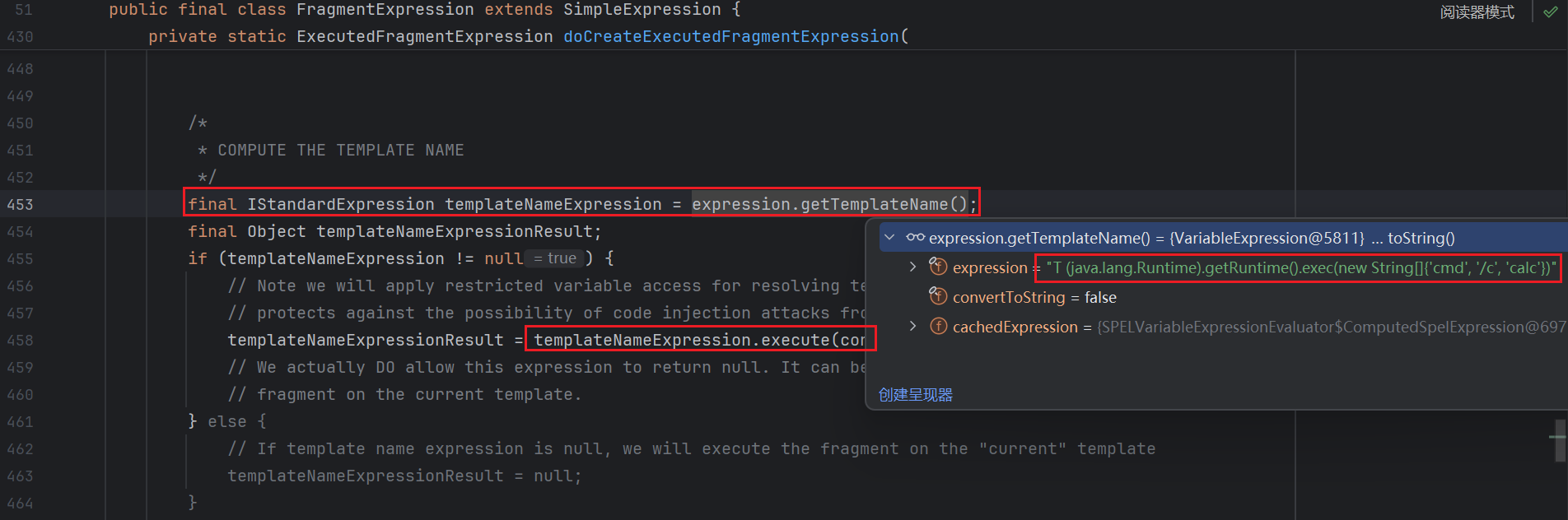Click the '创建呈现器' create renderer link

pyautogui.click(x=915, y=395)
